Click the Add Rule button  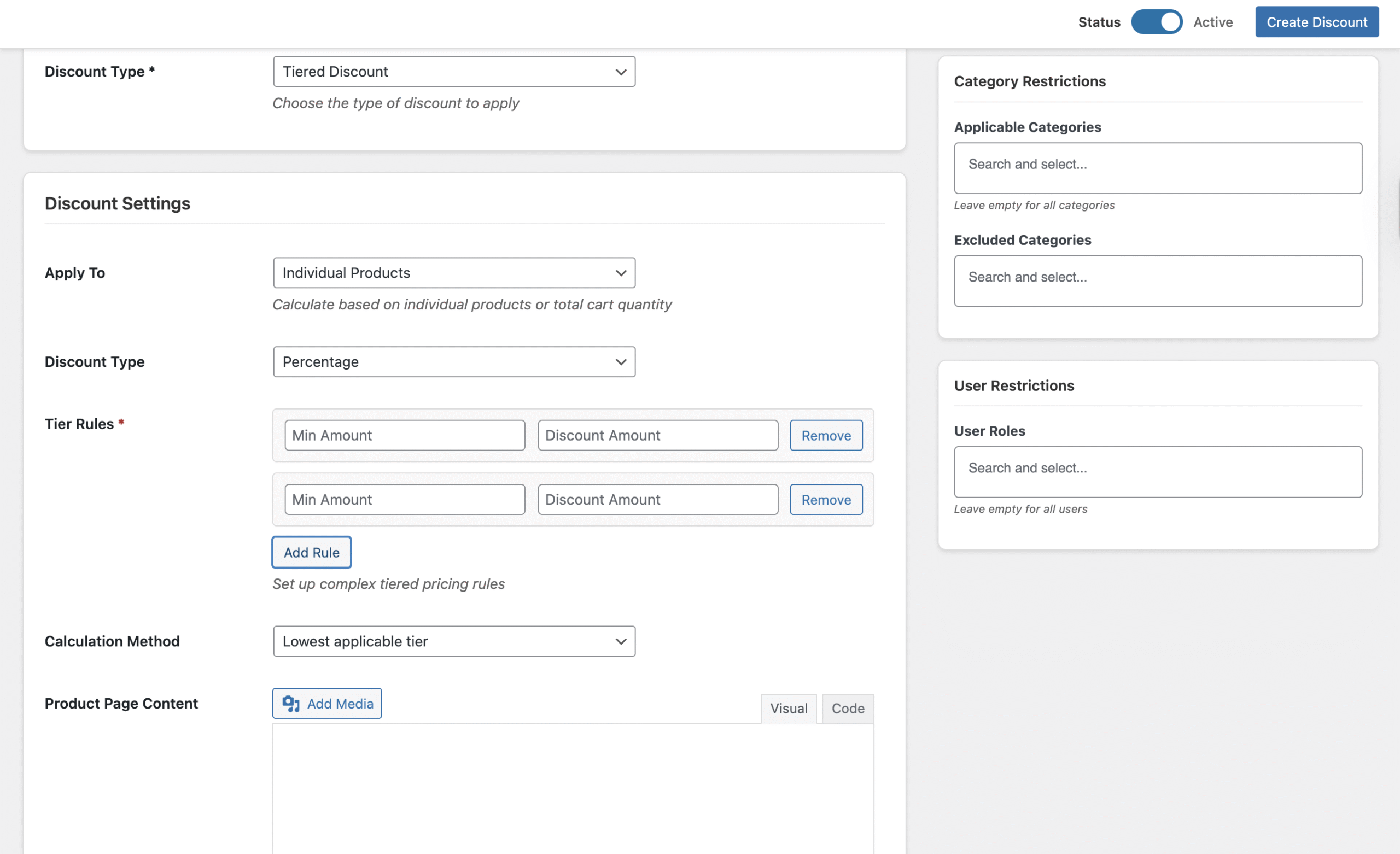click(311, 552)
